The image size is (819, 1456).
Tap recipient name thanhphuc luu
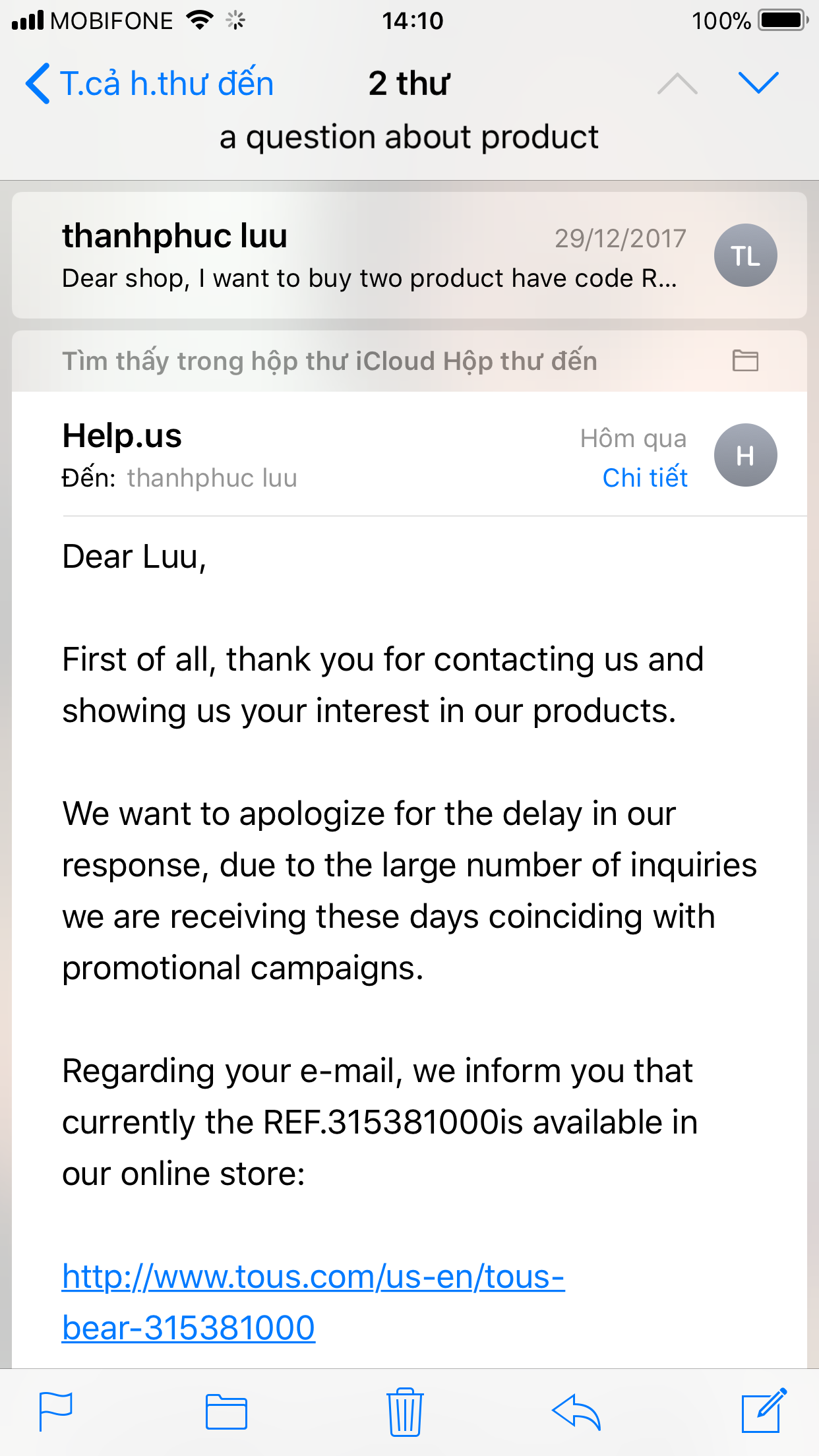212,478
